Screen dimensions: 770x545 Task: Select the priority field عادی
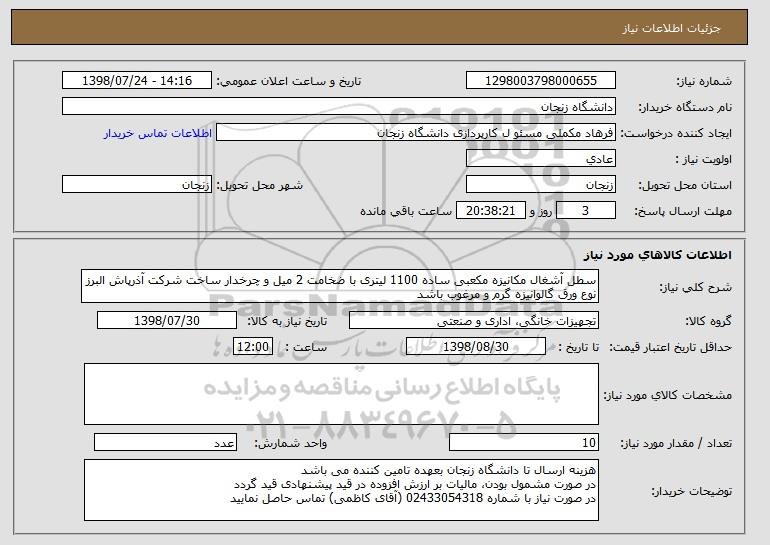(x=541, y=159)
